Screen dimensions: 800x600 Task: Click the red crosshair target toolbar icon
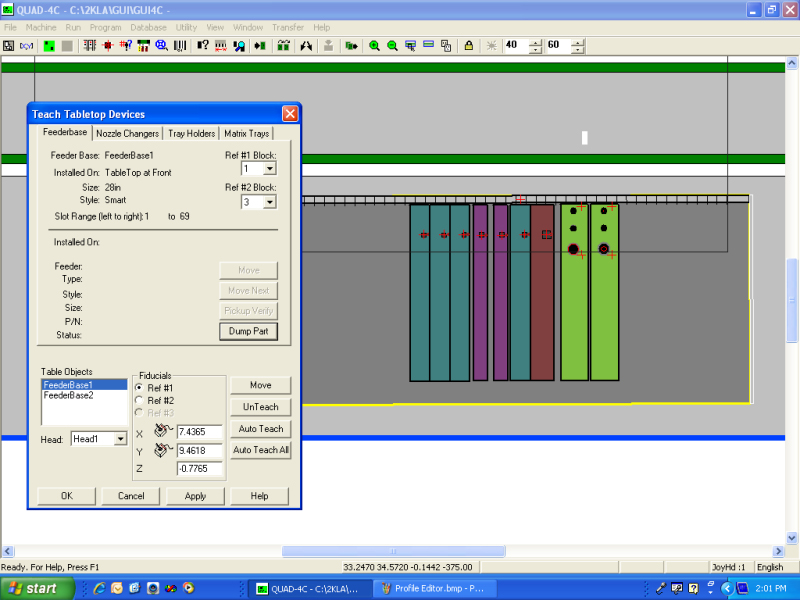pyautogui.click(x=108, y=46)
